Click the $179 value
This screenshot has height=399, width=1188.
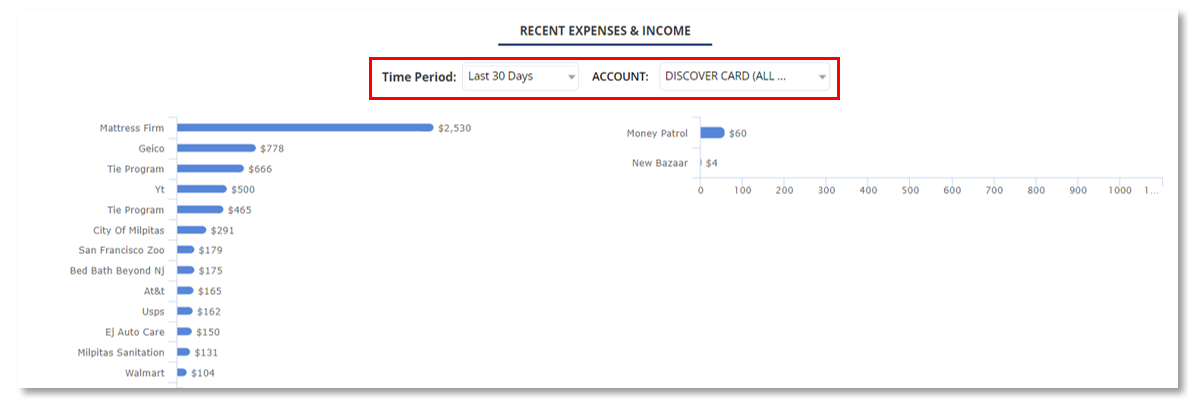211,250
